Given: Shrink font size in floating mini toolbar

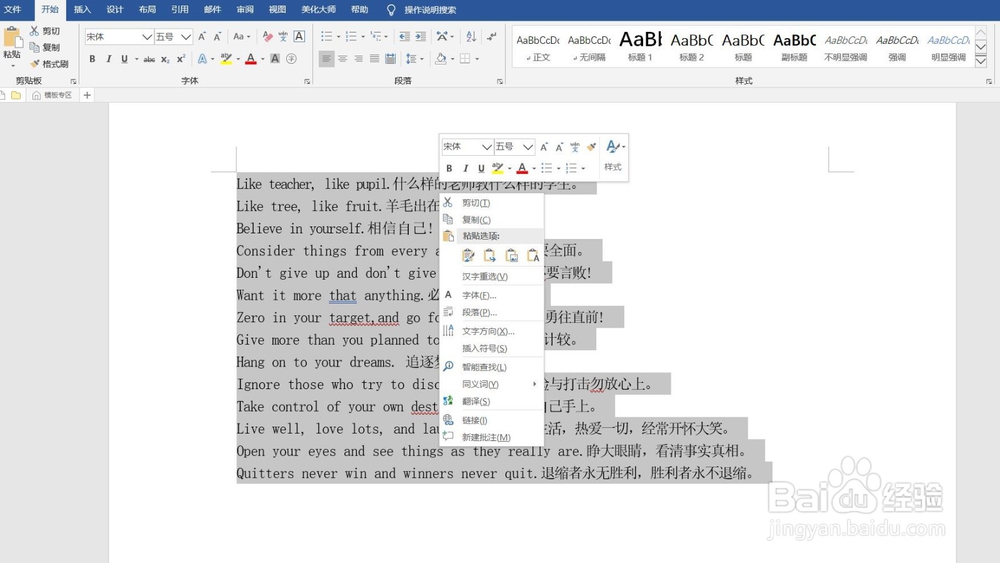Looking at the screenshot, I should 559,147.
